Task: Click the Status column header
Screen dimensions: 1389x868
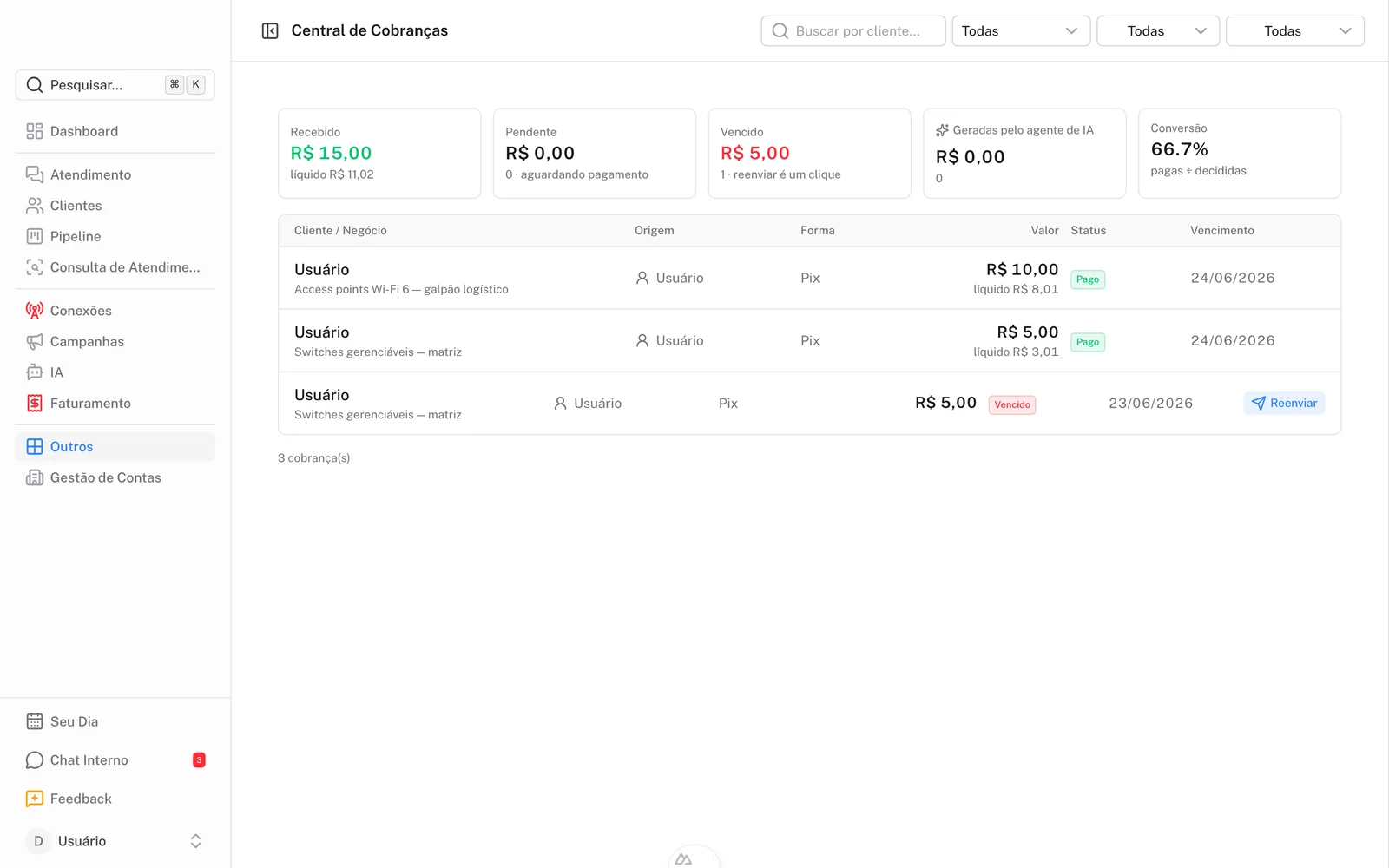Action: pos(1089,231)
